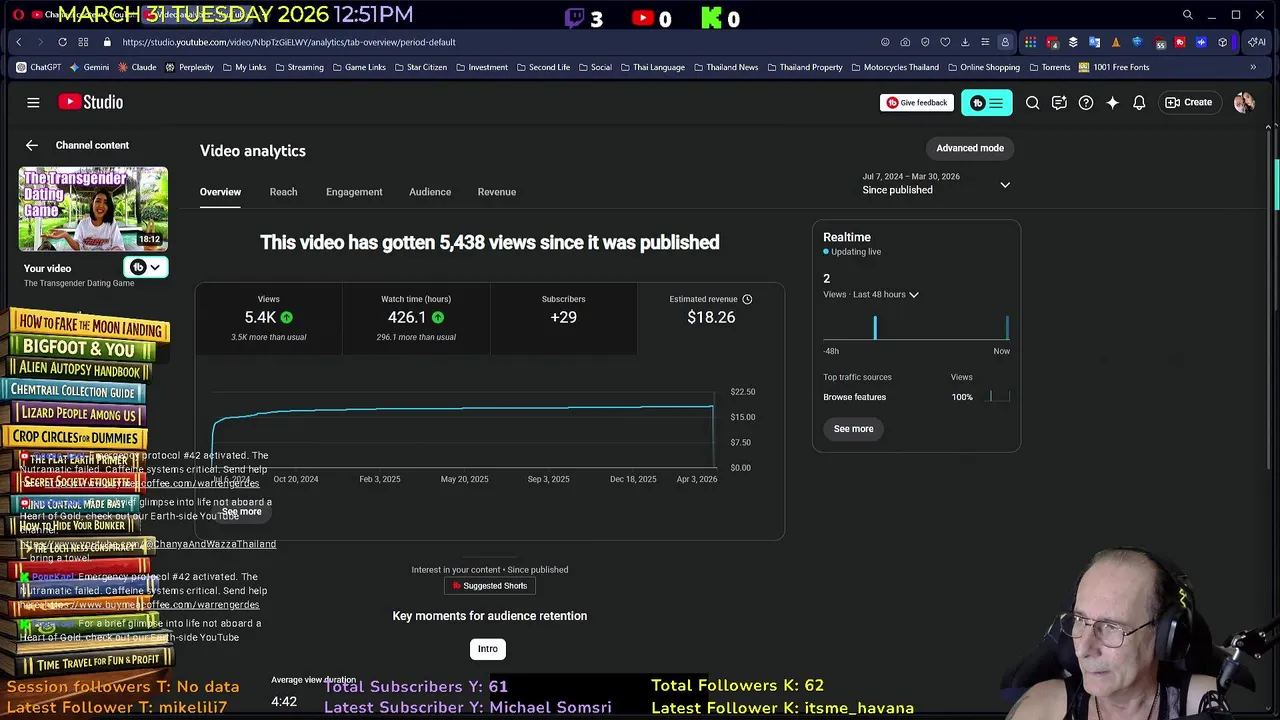Expand My Links bookmark folder
Screen dimensions: 1280x720
pyautogui.click(x=244, y=67)
